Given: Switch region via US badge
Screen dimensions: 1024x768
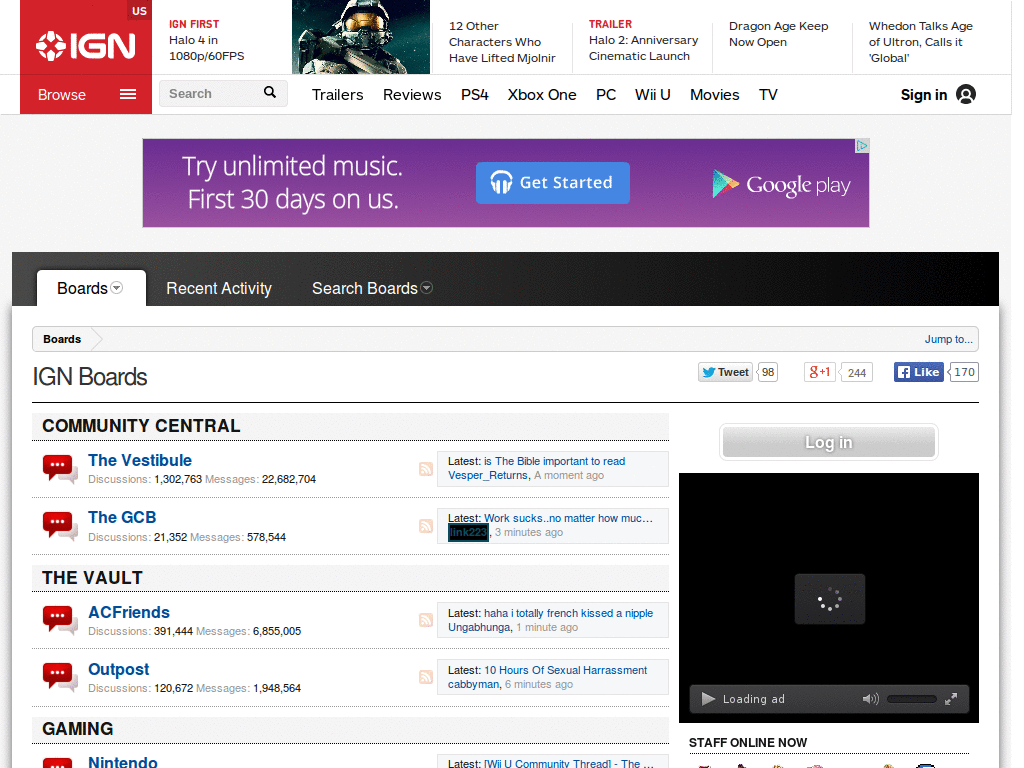Looking at the screenshot, I should click(x=139, y=10).
